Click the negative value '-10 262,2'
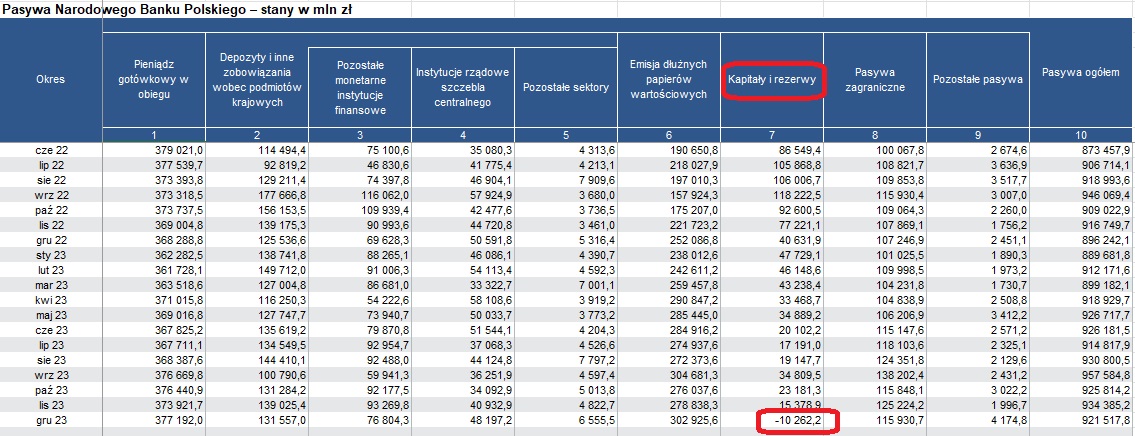The width and height of the screenshot is (1135, 436). point(796,419)
